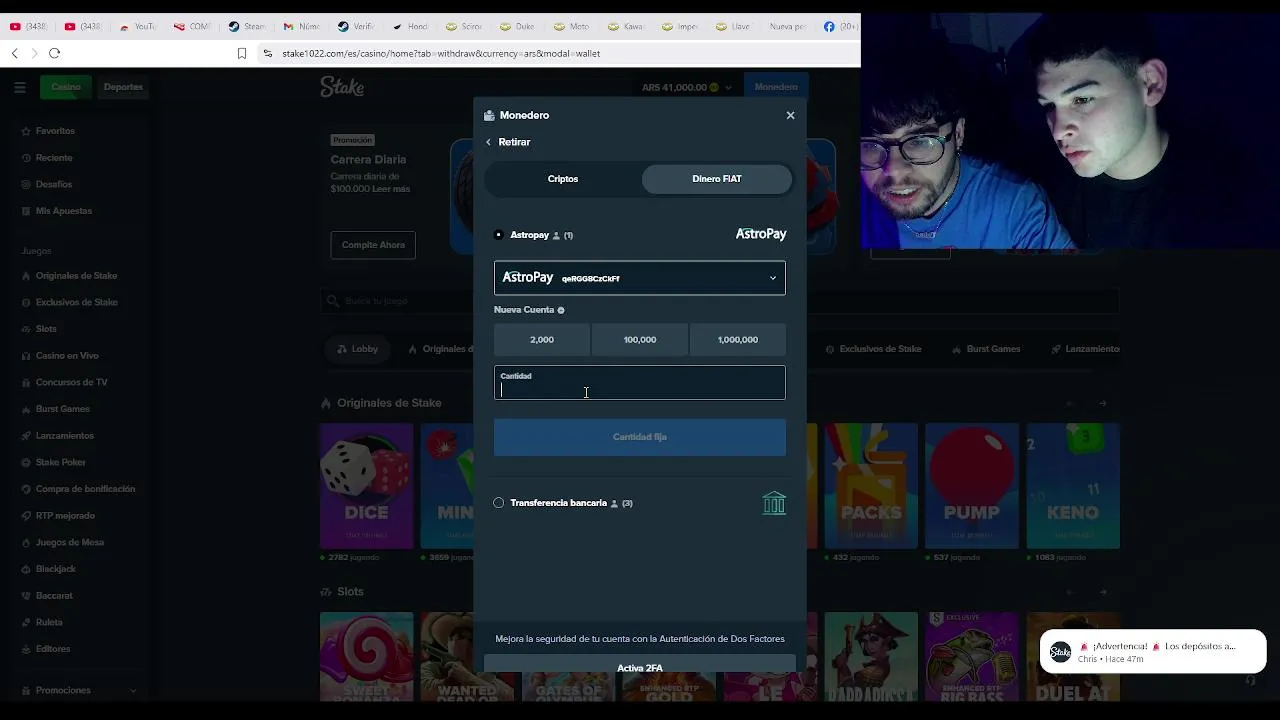Open the Stake hamburger menu icon
1280x720 pixels.
(x=20, y=87)
